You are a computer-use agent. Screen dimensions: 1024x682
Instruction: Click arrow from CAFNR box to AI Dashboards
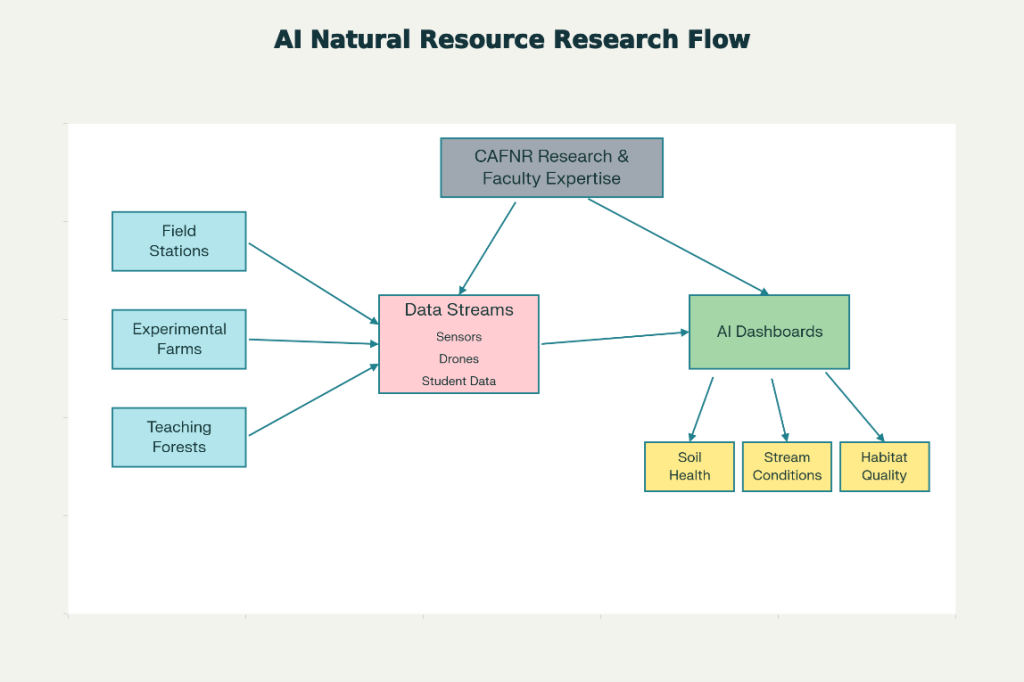[x=678, y=247]
